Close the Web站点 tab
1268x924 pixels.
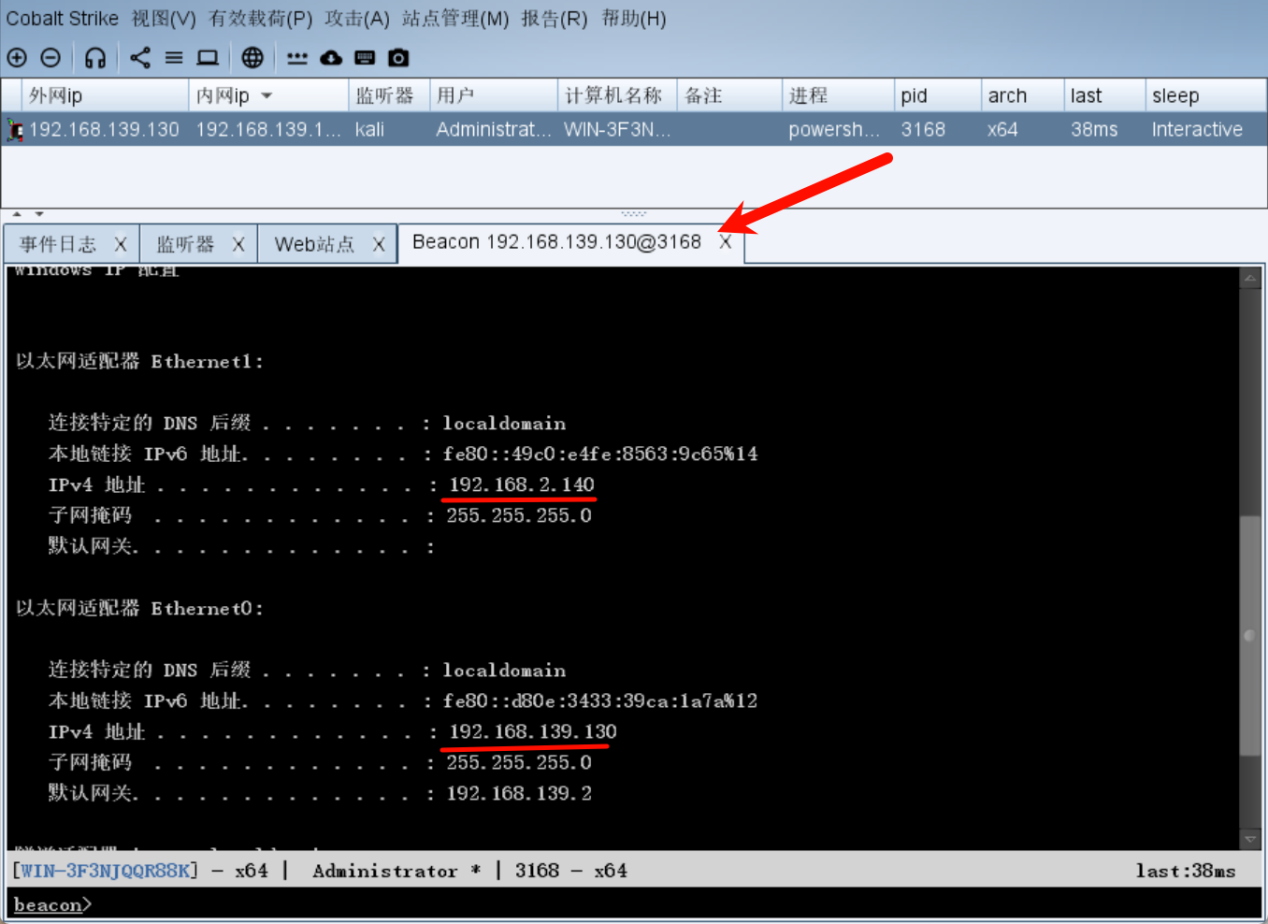tap(379, 244)
